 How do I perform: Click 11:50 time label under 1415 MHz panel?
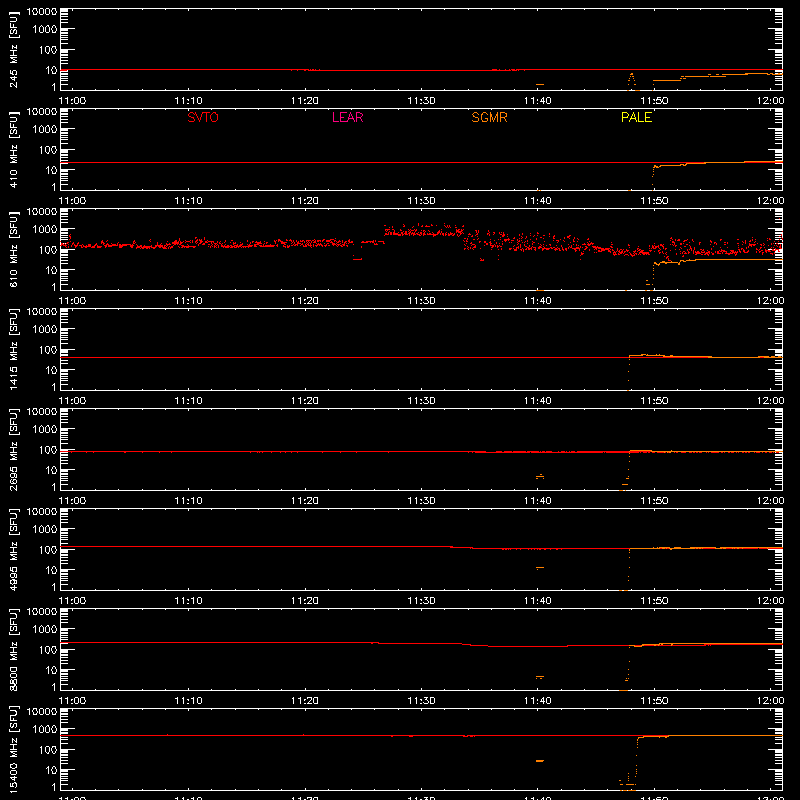[x=654, y=401]
